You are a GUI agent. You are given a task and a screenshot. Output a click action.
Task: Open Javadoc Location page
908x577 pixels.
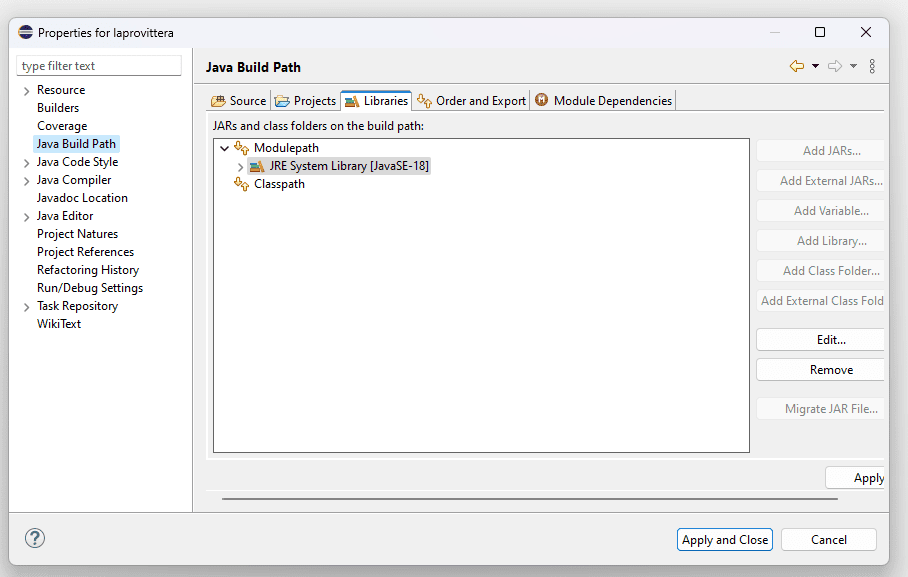pyautogui.click(x=82, y=198)
